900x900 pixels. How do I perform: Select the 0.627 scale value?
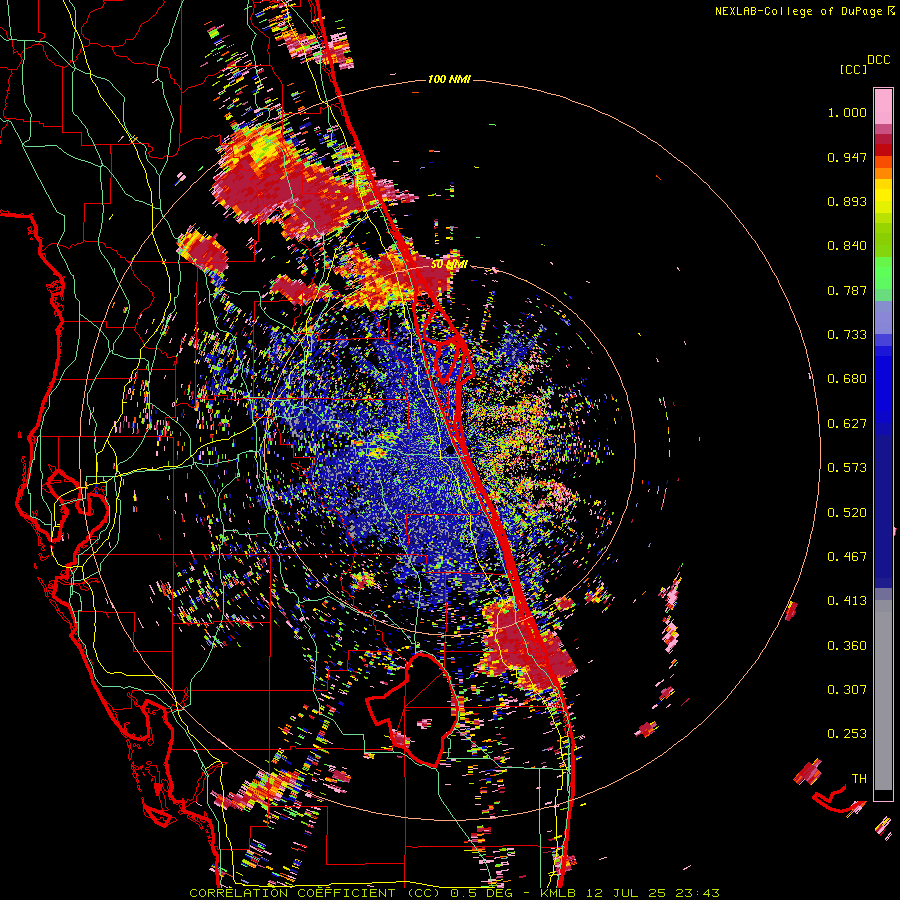[x=847, y=424]
